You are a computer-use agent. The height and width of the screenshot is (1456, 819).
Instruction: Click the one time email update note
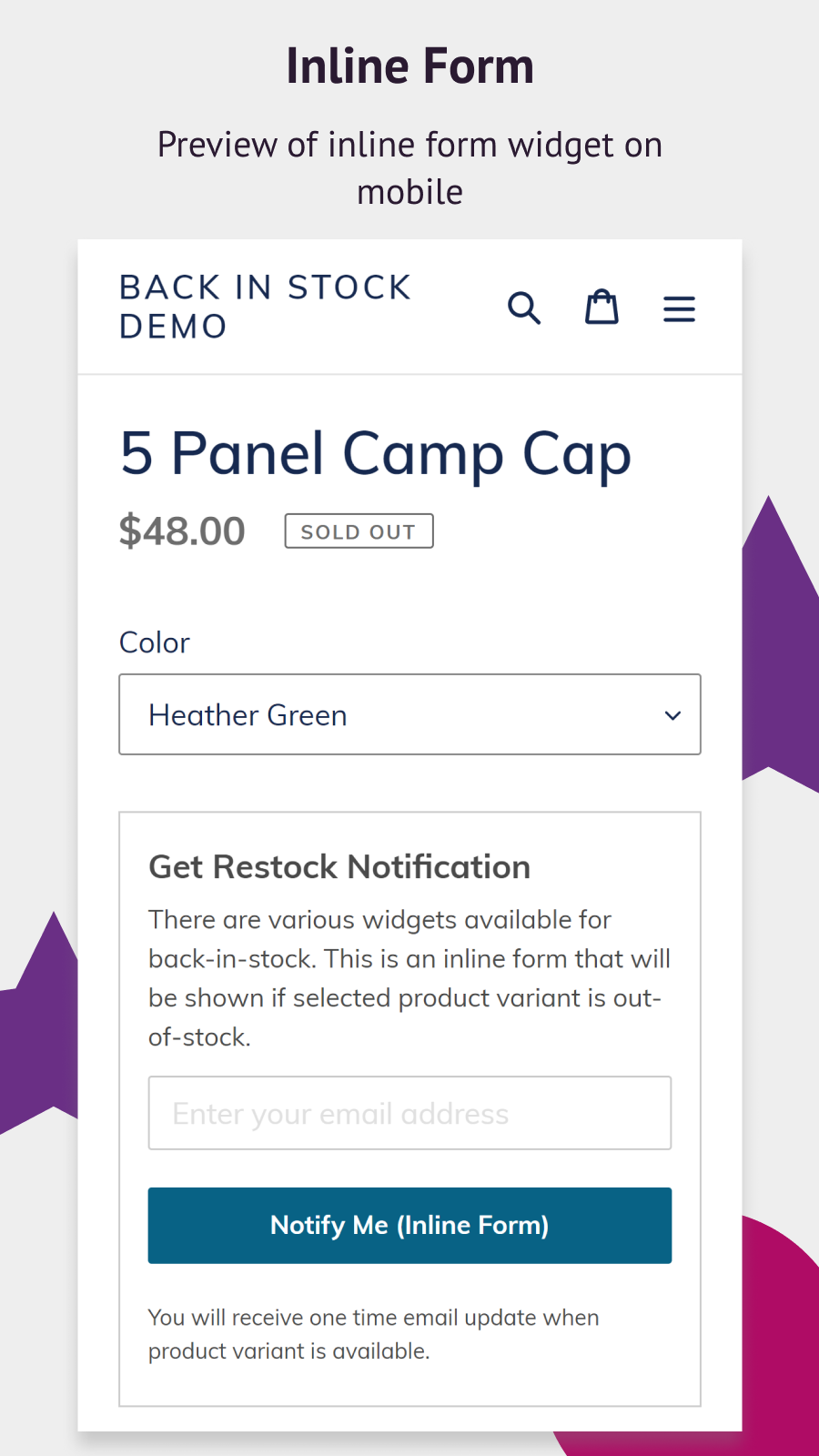[x=373, y=1334]
